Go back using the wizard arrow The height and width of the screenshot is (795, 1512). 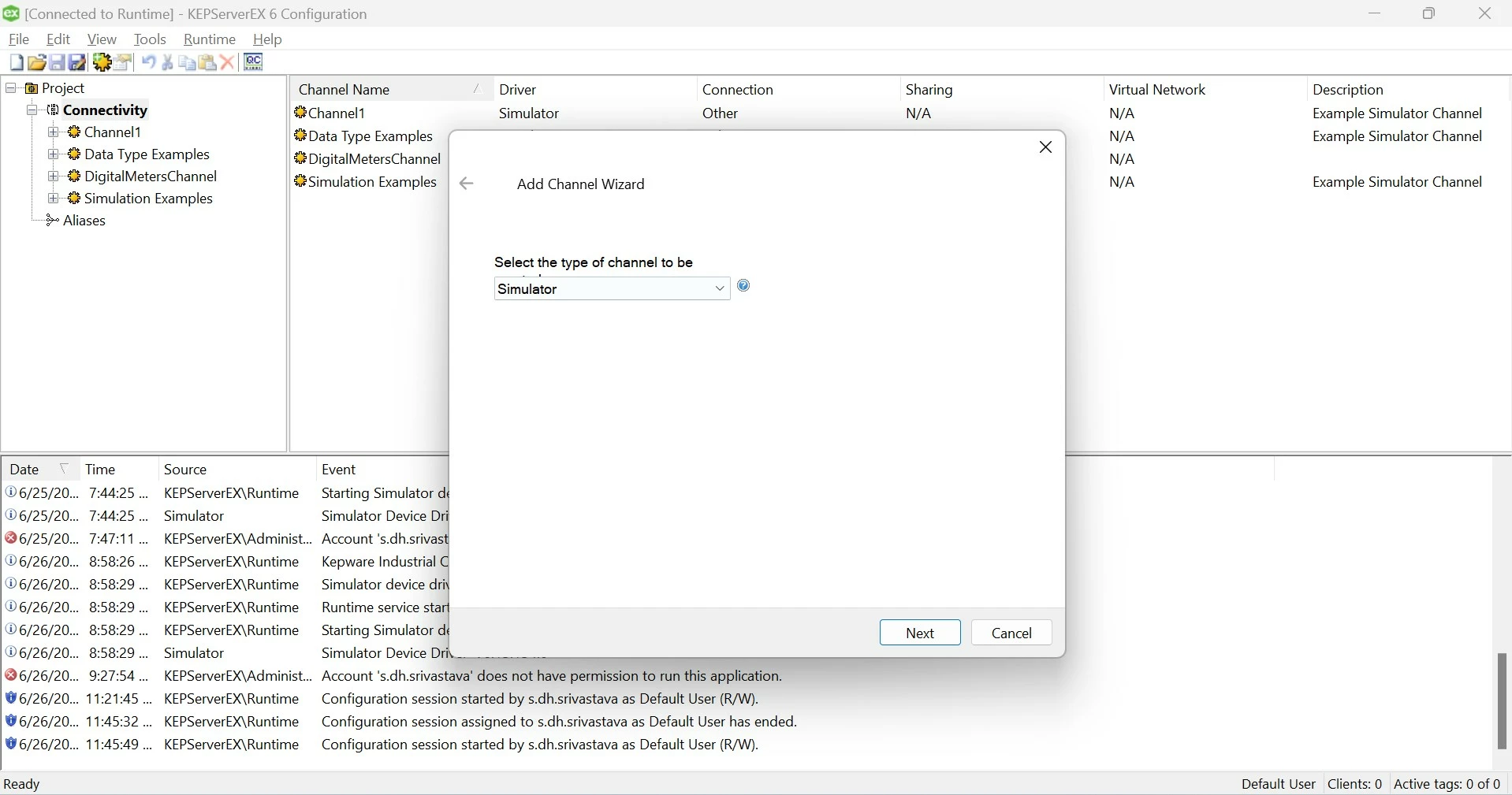tap(467, 184)
